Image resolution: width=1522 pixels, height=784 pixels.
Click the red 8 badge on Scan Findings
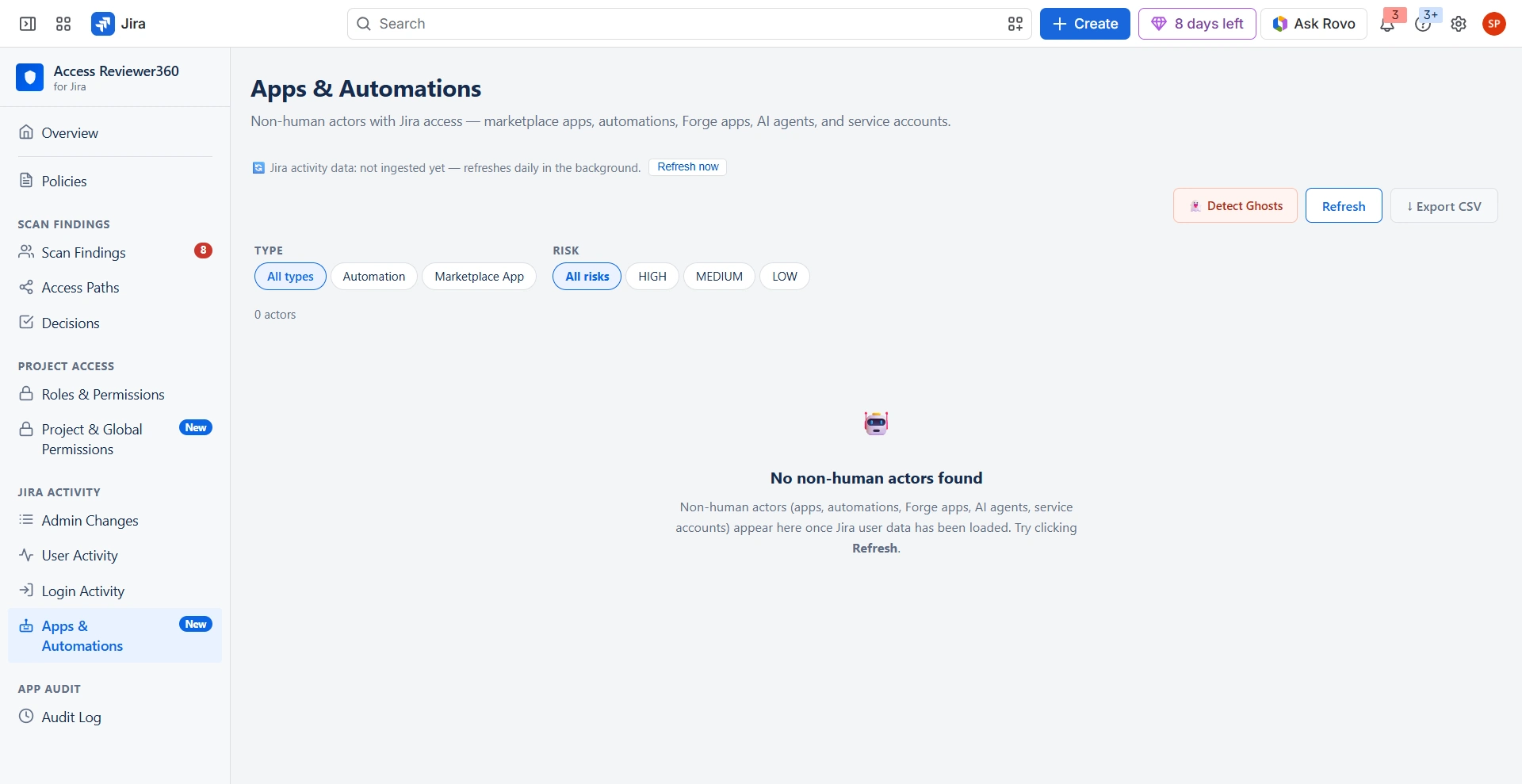(203, 250)
